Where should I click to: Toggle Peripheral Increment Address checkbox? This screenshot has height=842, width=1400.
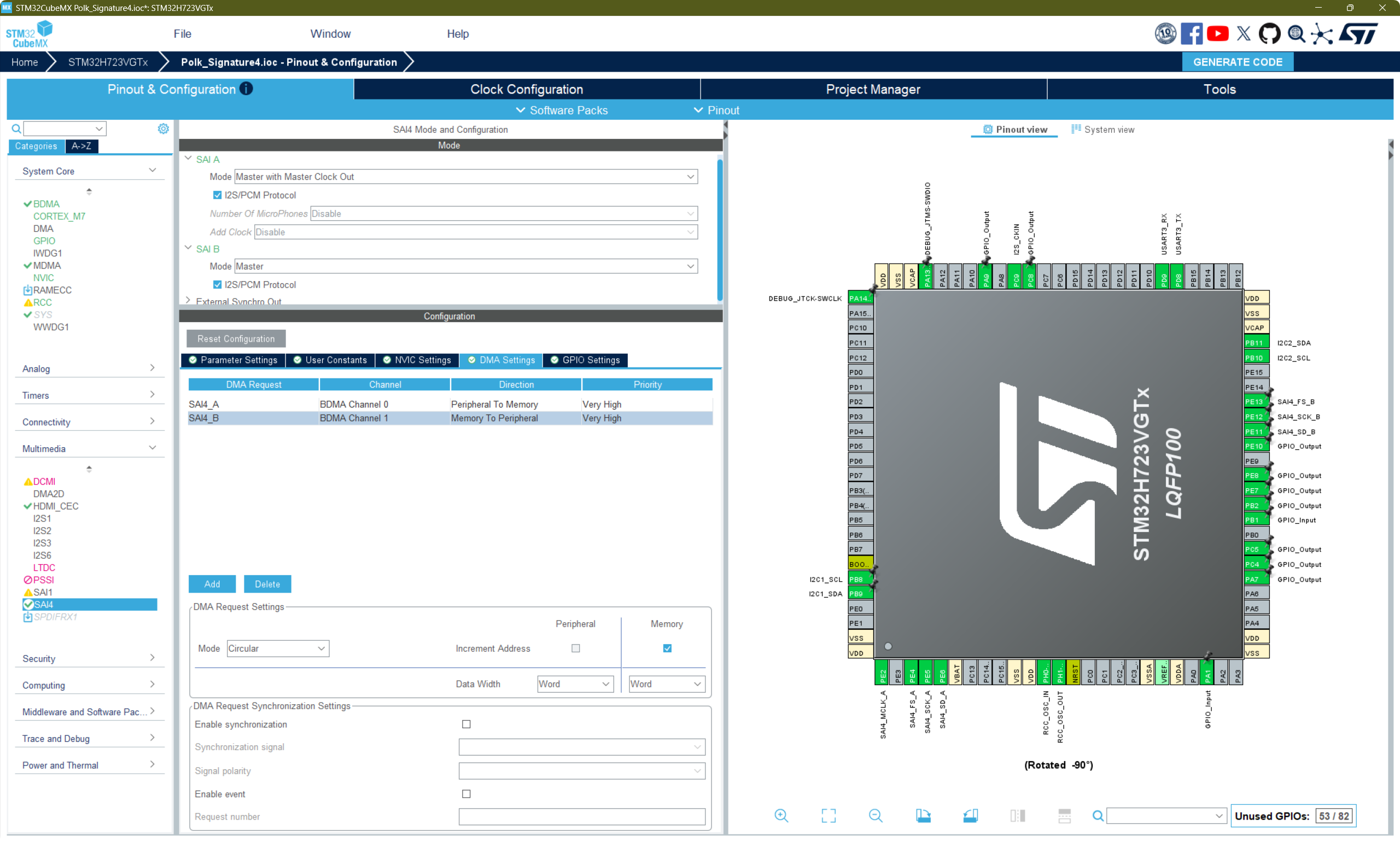pyautogui.click(x=575, y=648)
